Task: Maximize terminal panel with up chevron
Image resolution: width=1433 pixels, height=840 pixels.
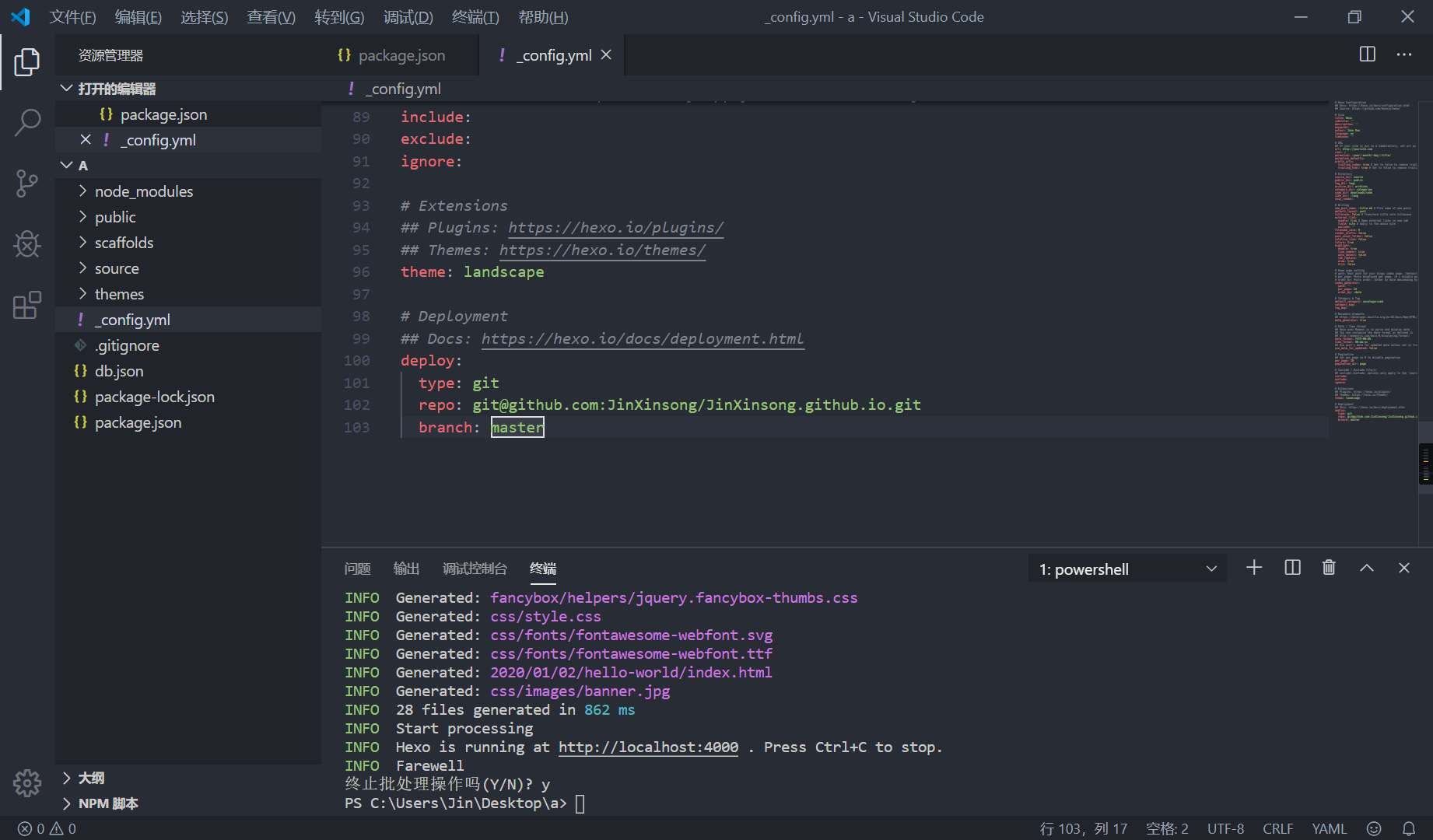Action: [x=1367, y=568]
